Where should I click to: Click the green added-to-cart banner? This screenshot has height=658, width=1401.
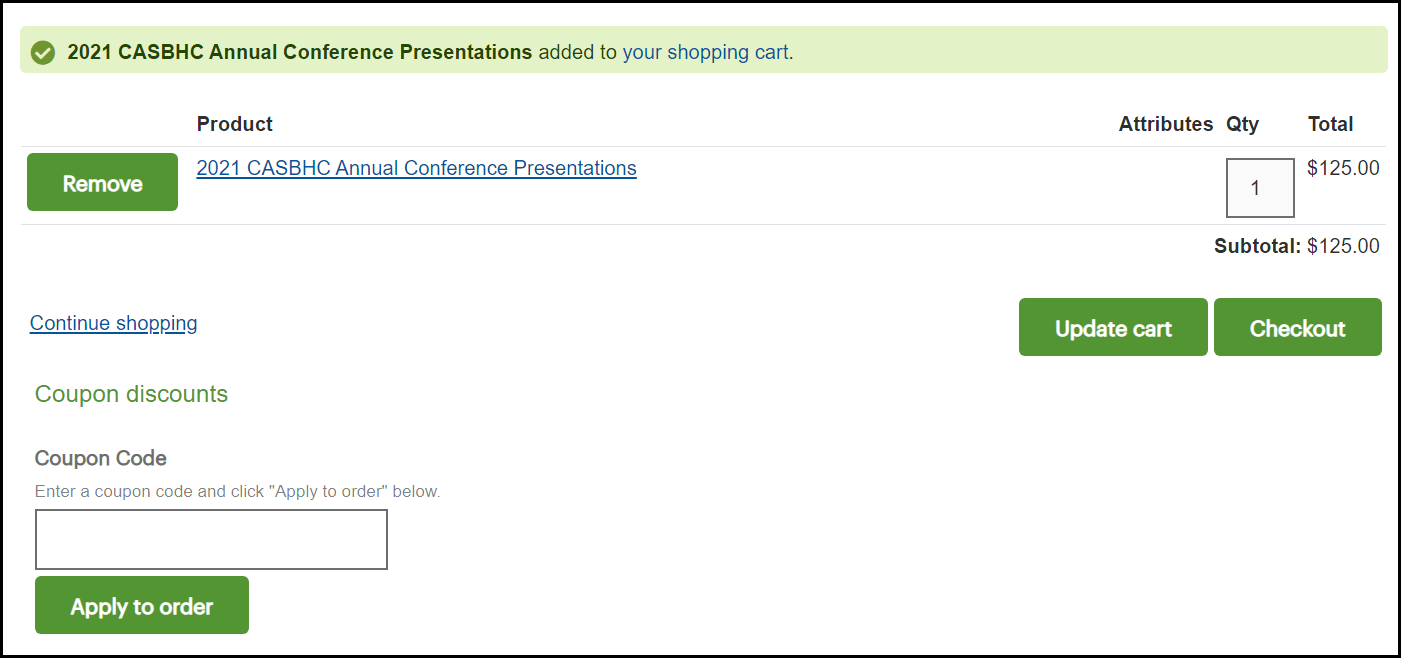coord(700,50)
